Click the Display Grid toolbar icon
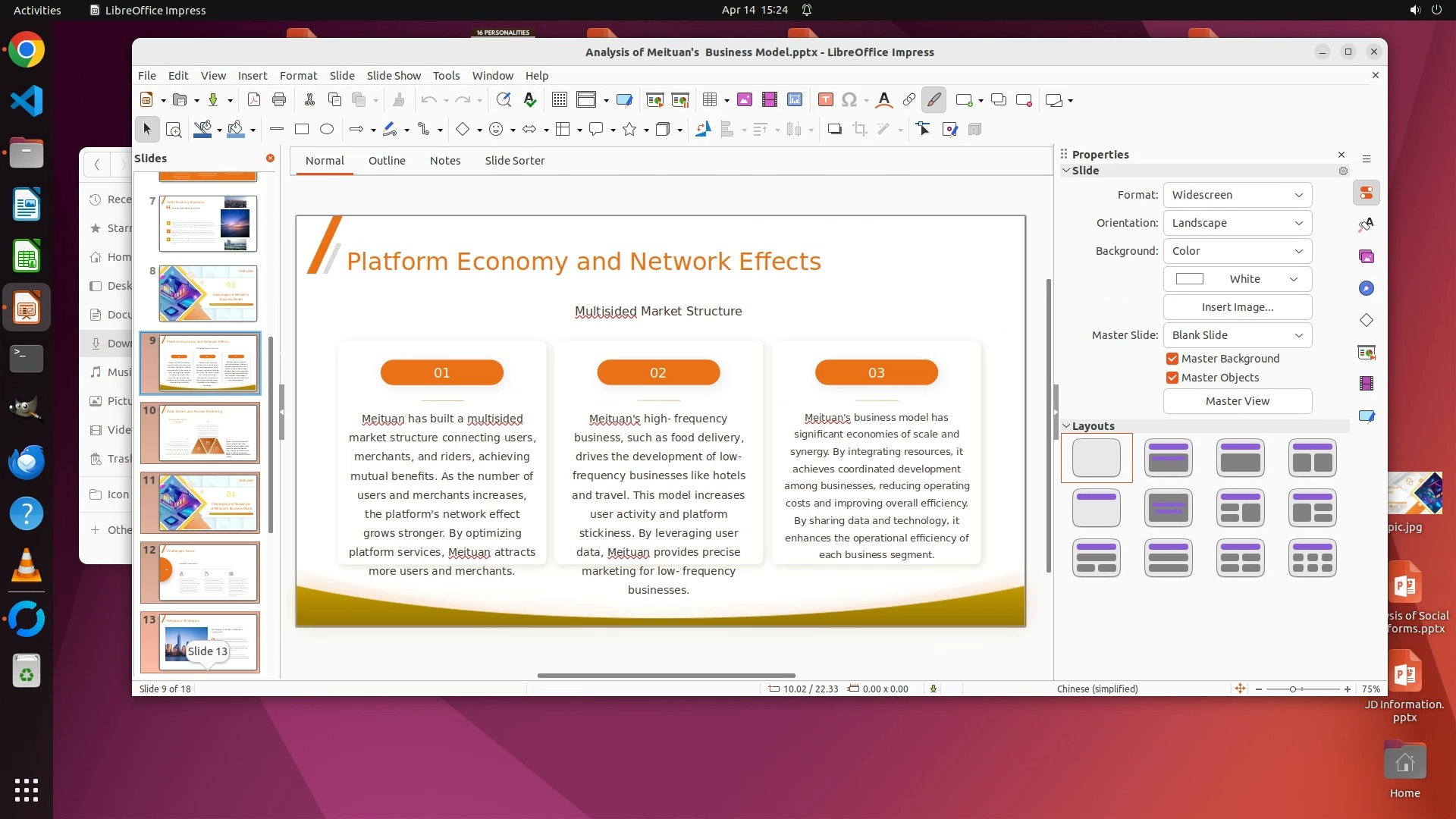The width and height of the screenshot is (1456, 819). tap(560, 100)
